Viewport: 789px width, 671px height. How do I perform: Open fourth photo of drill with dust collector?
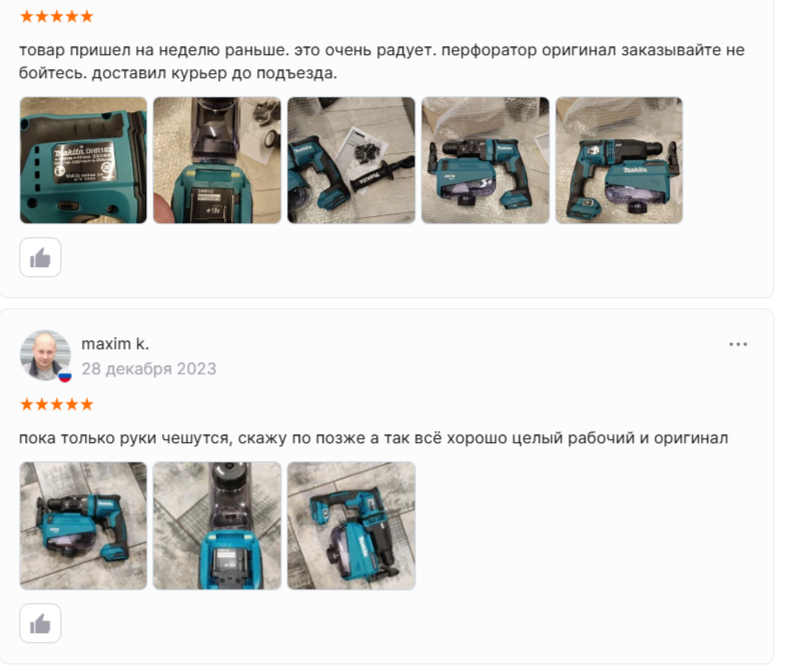[485, 160]
